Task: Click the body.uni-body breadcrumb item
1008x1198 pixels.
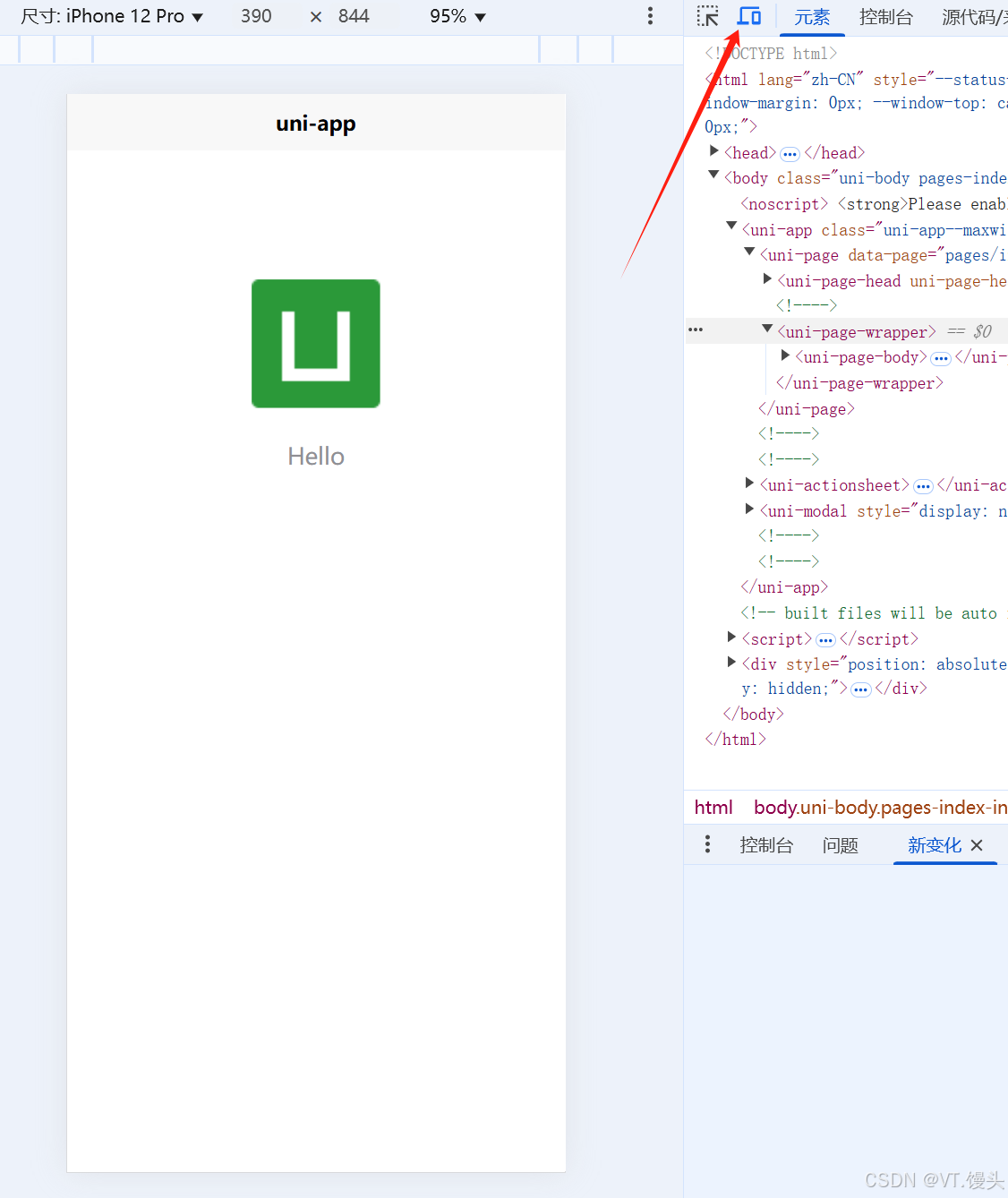Action: [881, 808]
